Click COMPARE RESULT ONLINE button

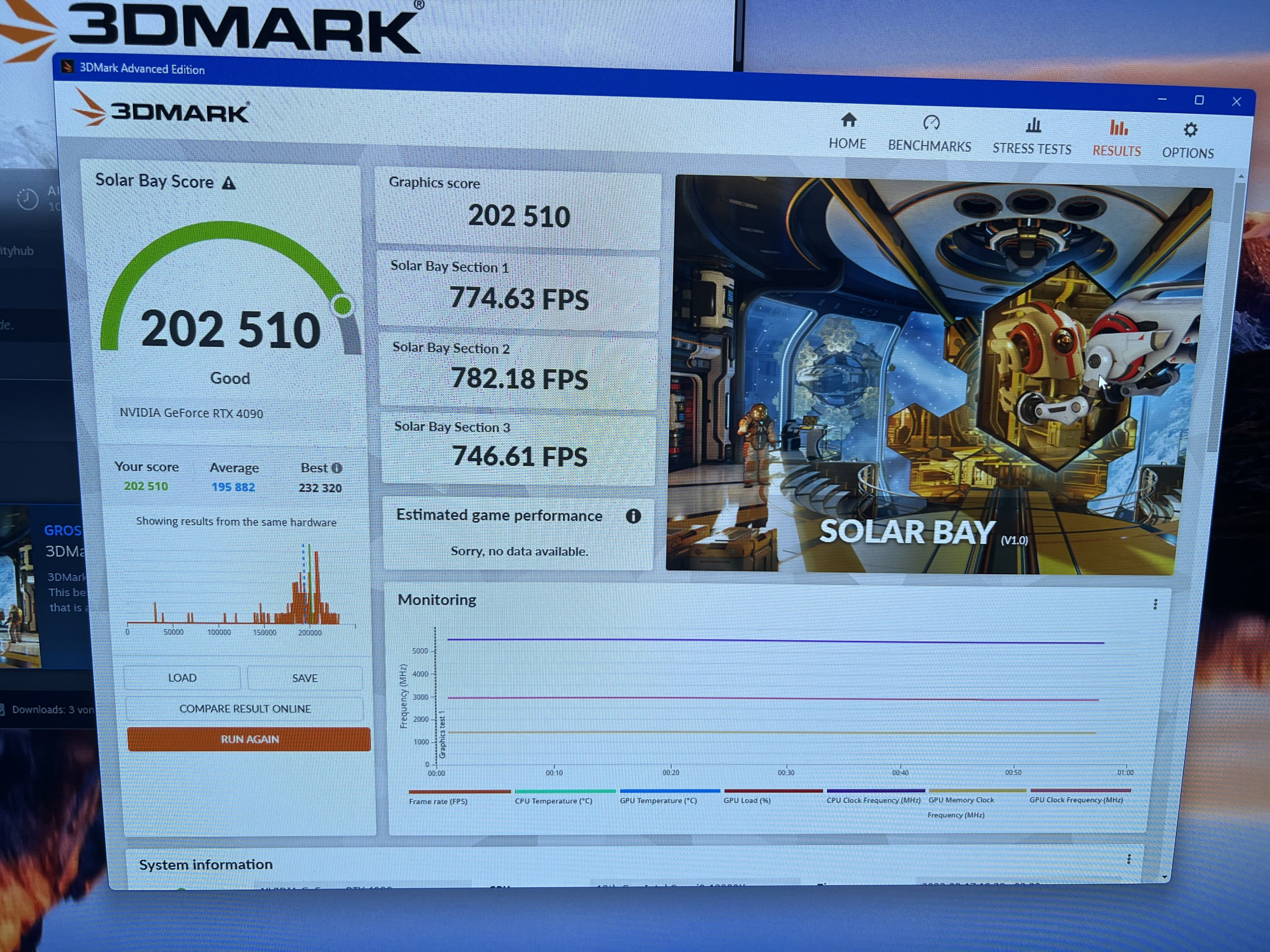[x=245, y=709]
